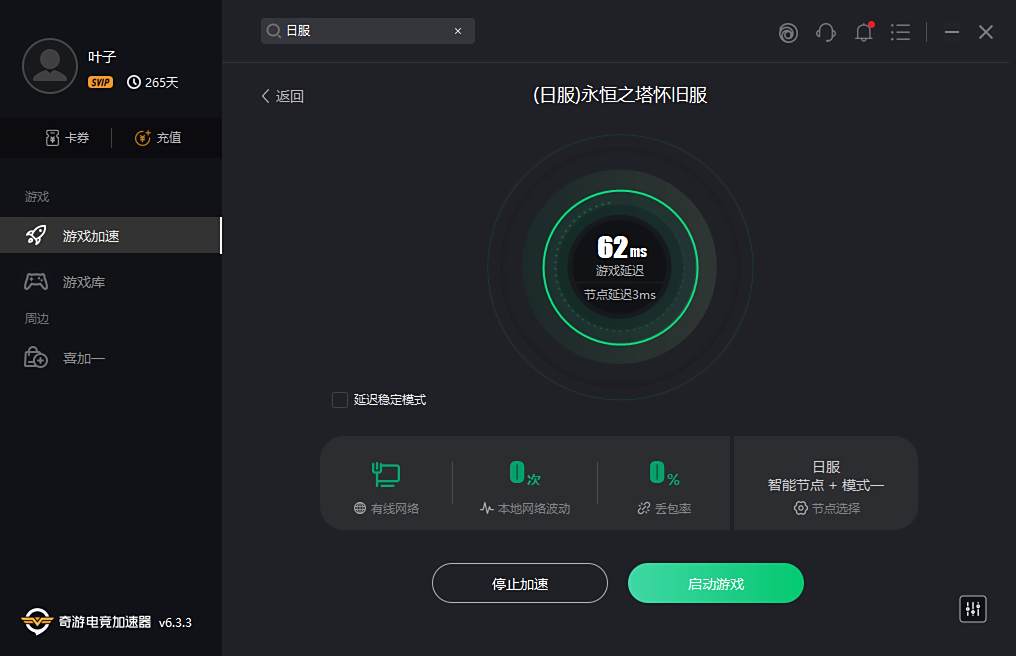The width and height of the screenshot is (1016, 656).
Task: Click the 62ms latency gauge circle
Action: 620,265
